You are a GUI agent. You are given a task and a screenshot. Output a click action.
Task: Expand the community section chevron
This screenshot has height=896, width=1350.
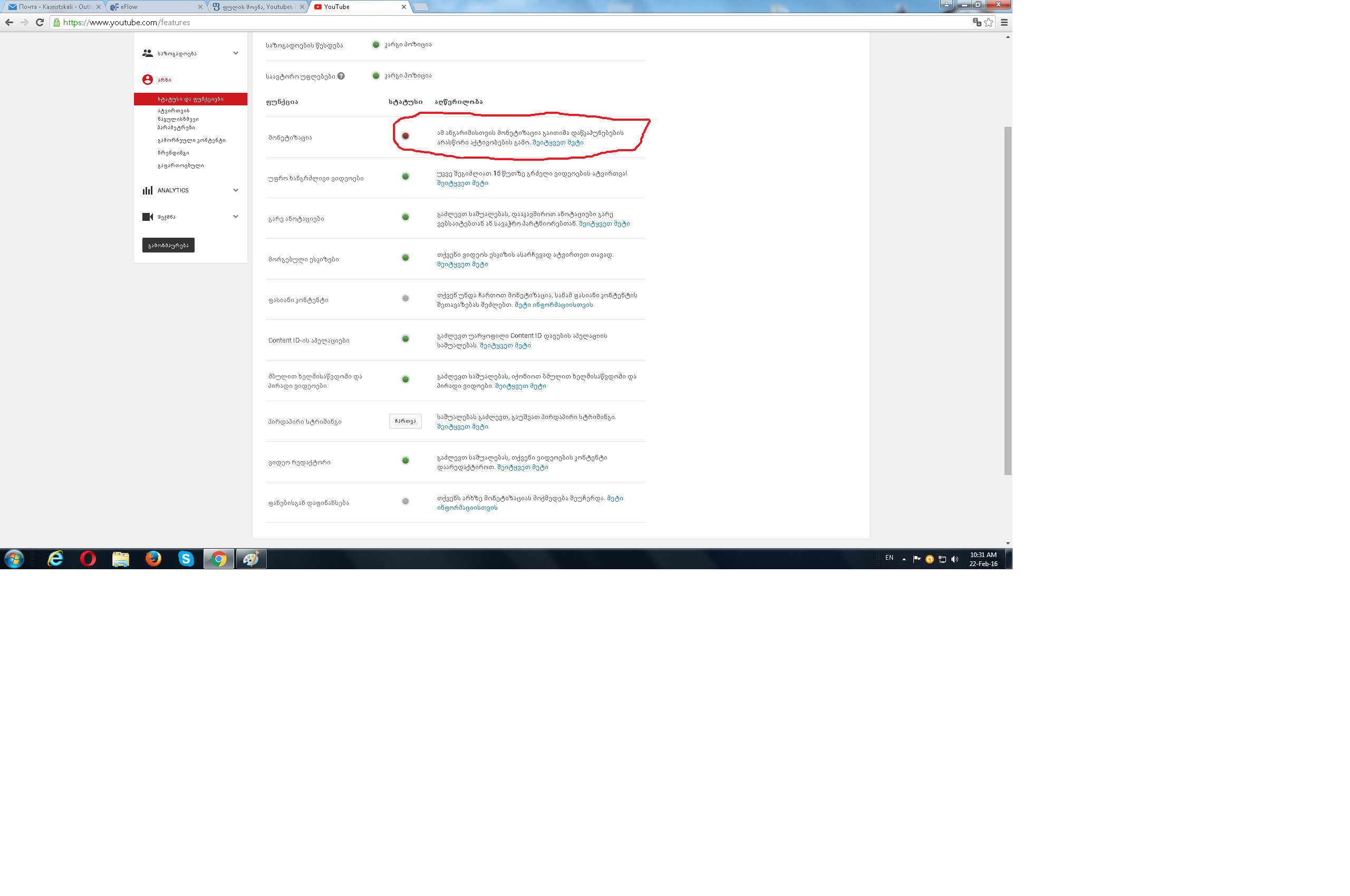(x=236, y=53)
